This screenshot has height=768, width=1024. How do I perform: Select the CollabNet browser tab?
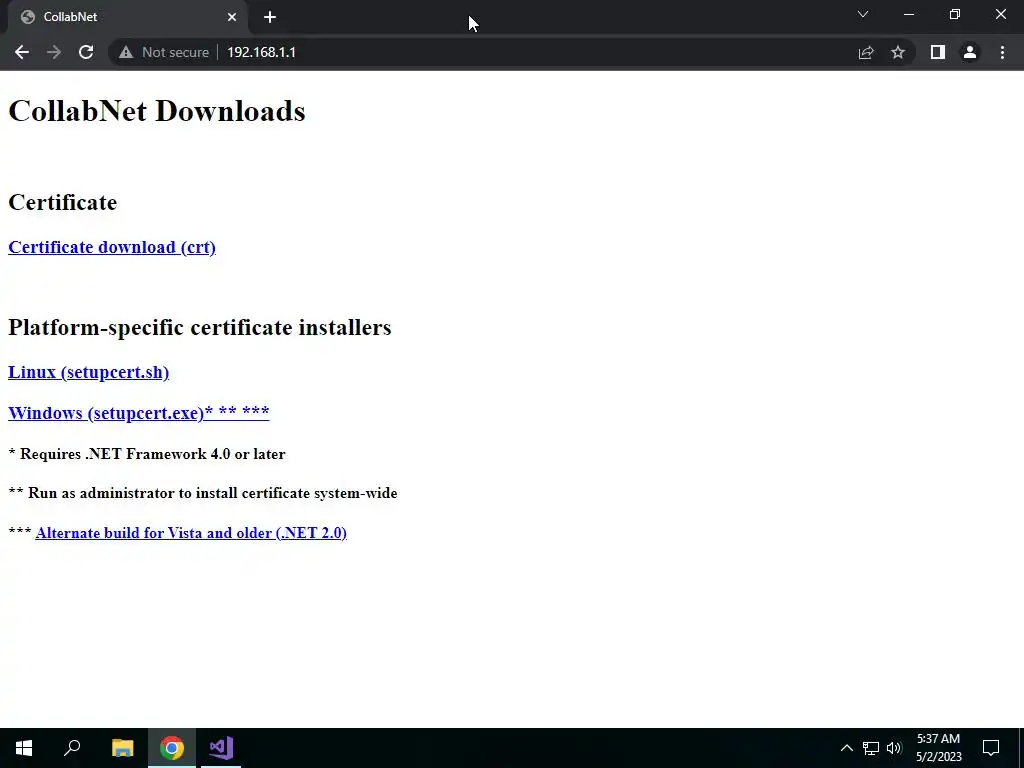128,17
